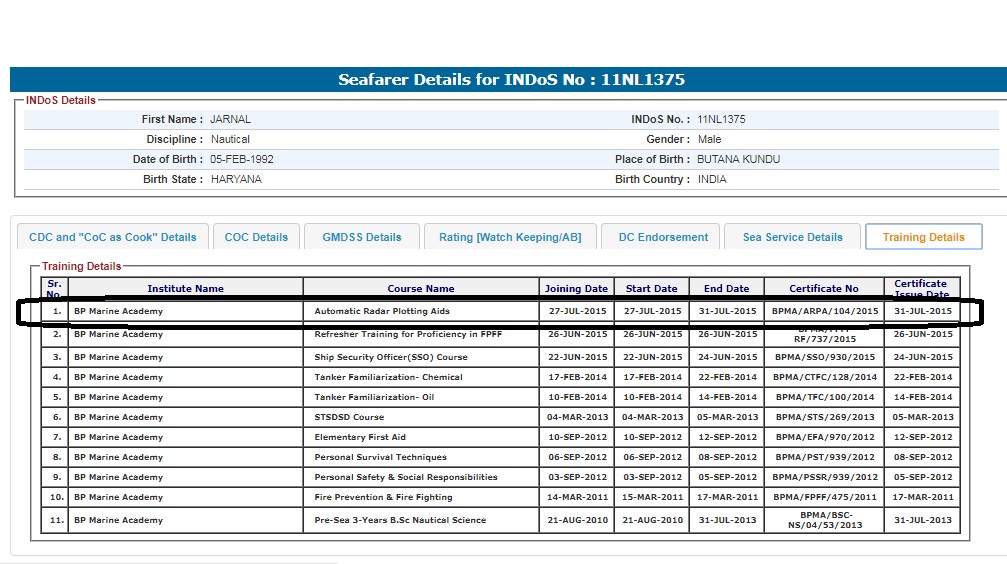This screenshot has width=1007, height=564.
Task: Open the GMDSS Details tab
Action: (362, 237)
